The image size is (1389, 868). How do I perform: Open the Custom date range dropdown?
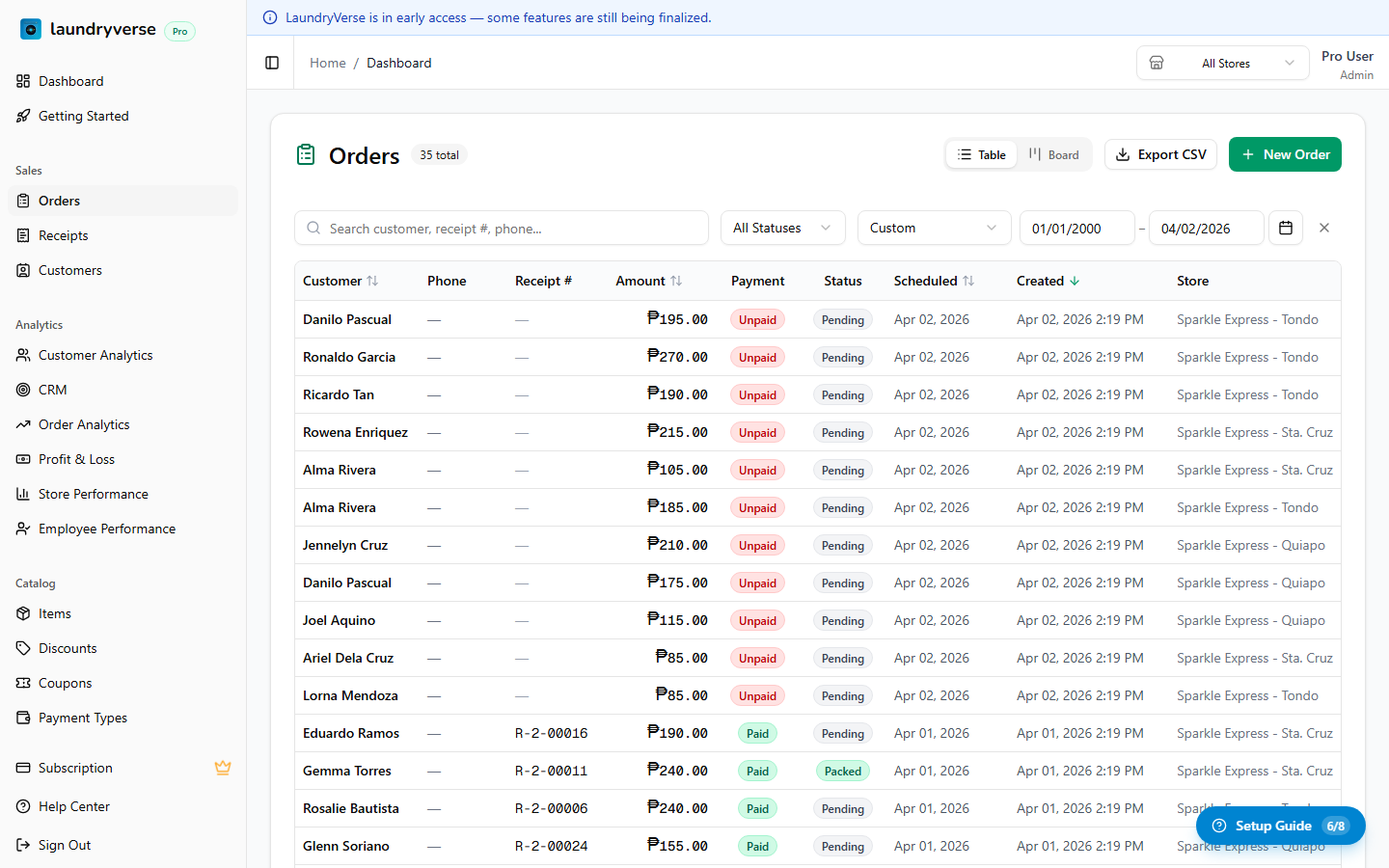[933, 228]
